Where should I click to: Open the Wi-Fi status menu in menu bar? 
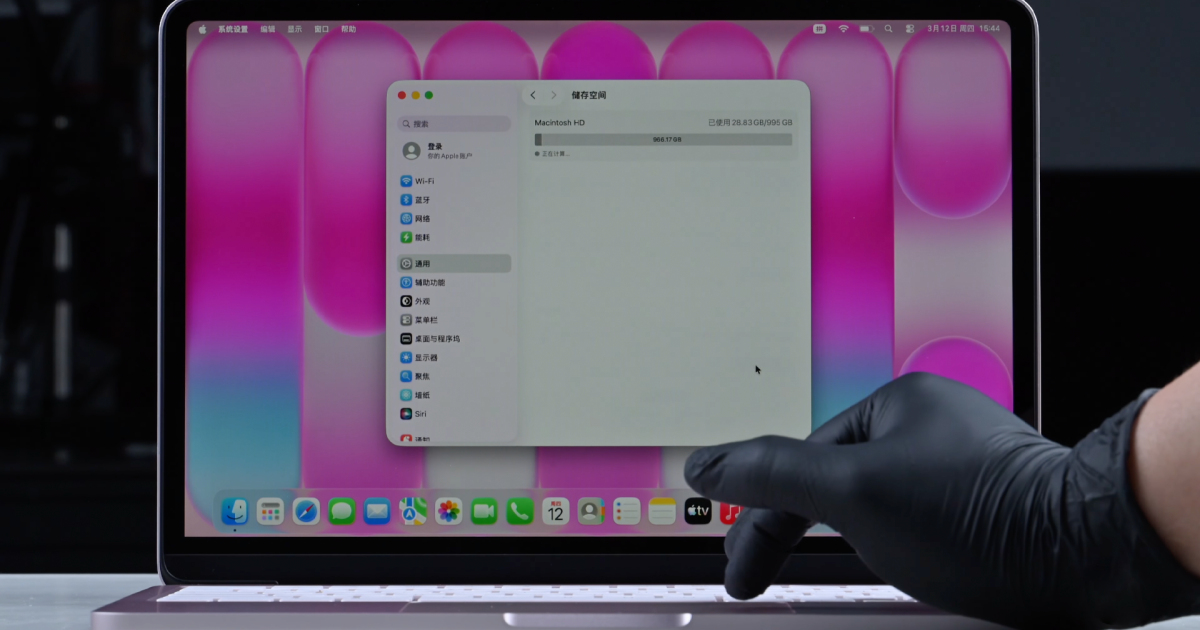tap(843, 29)
